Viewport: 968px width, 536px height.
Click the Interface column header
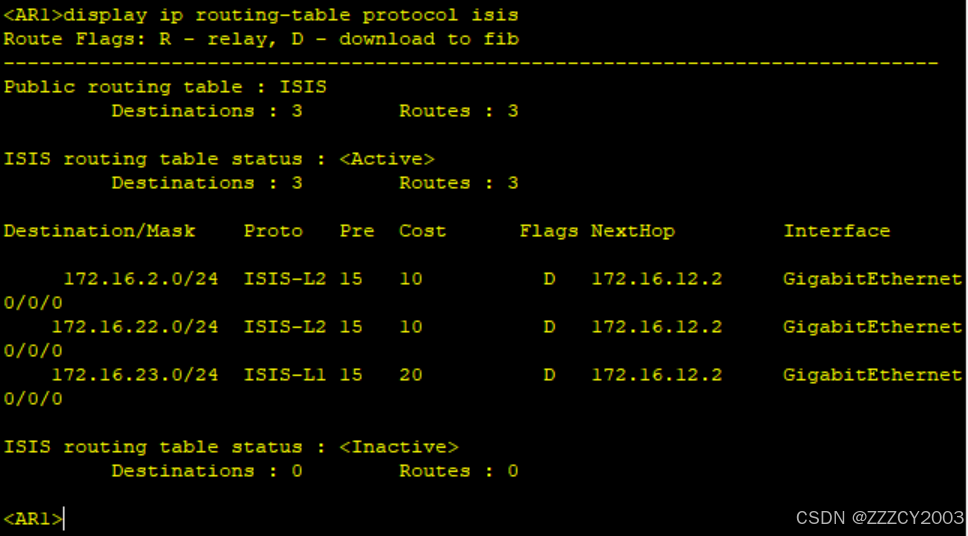click(x=837, y=232)
